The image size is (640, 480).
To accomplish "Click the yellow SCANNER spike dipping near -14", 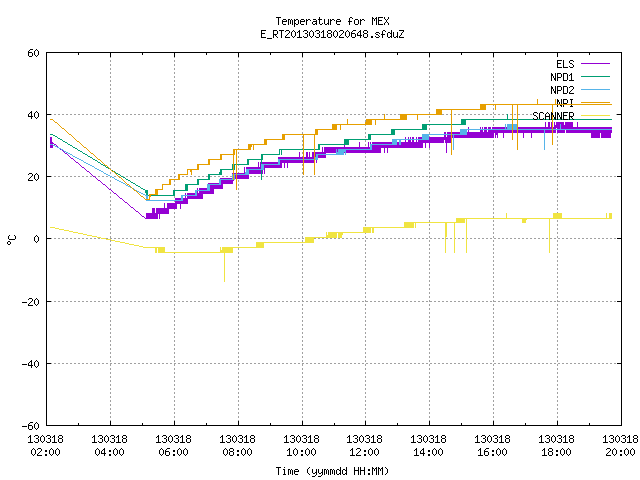I will click(x=224, y=267).
